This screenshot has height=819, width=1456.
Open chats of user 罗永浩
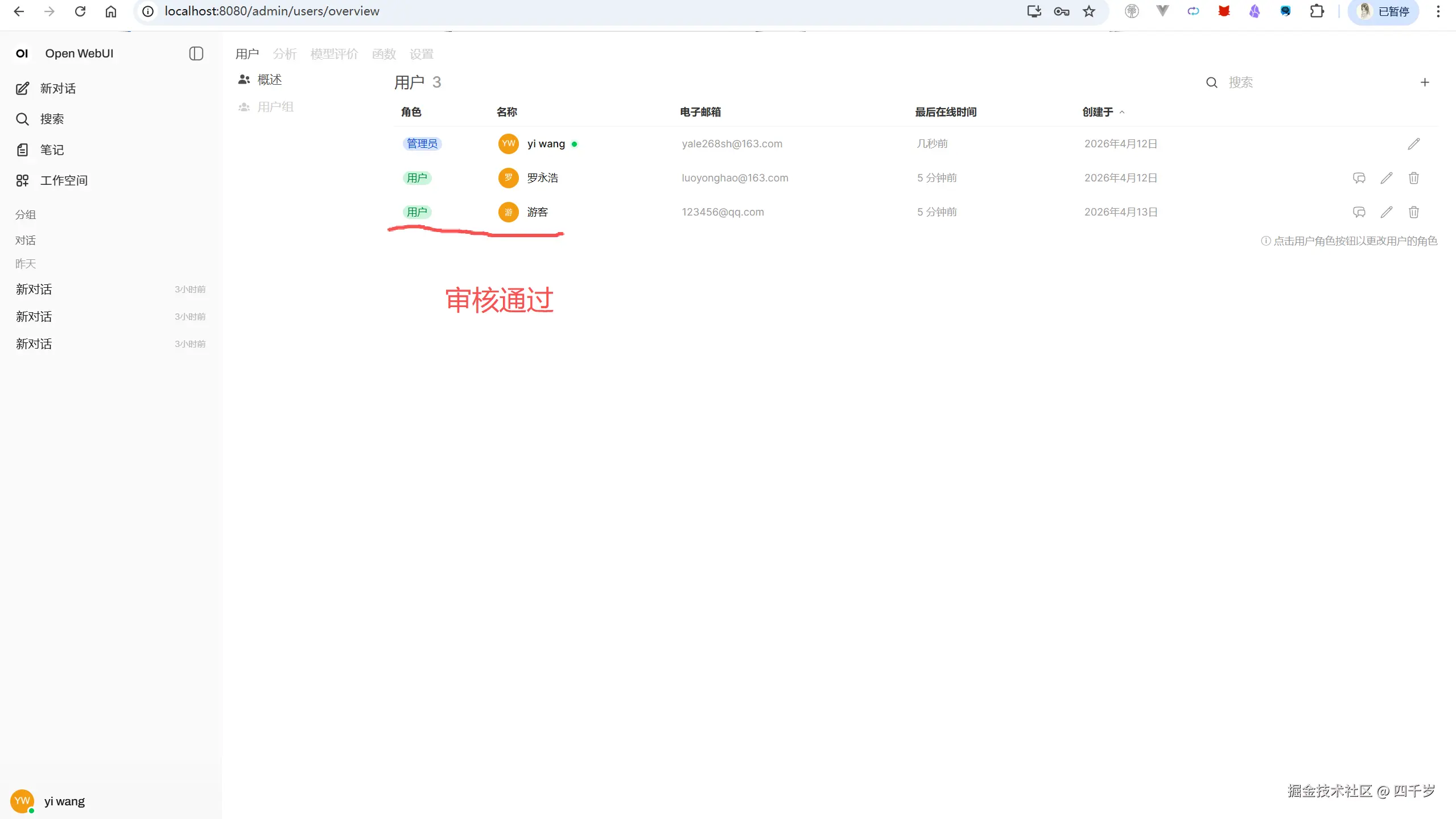coord(1359,178)
